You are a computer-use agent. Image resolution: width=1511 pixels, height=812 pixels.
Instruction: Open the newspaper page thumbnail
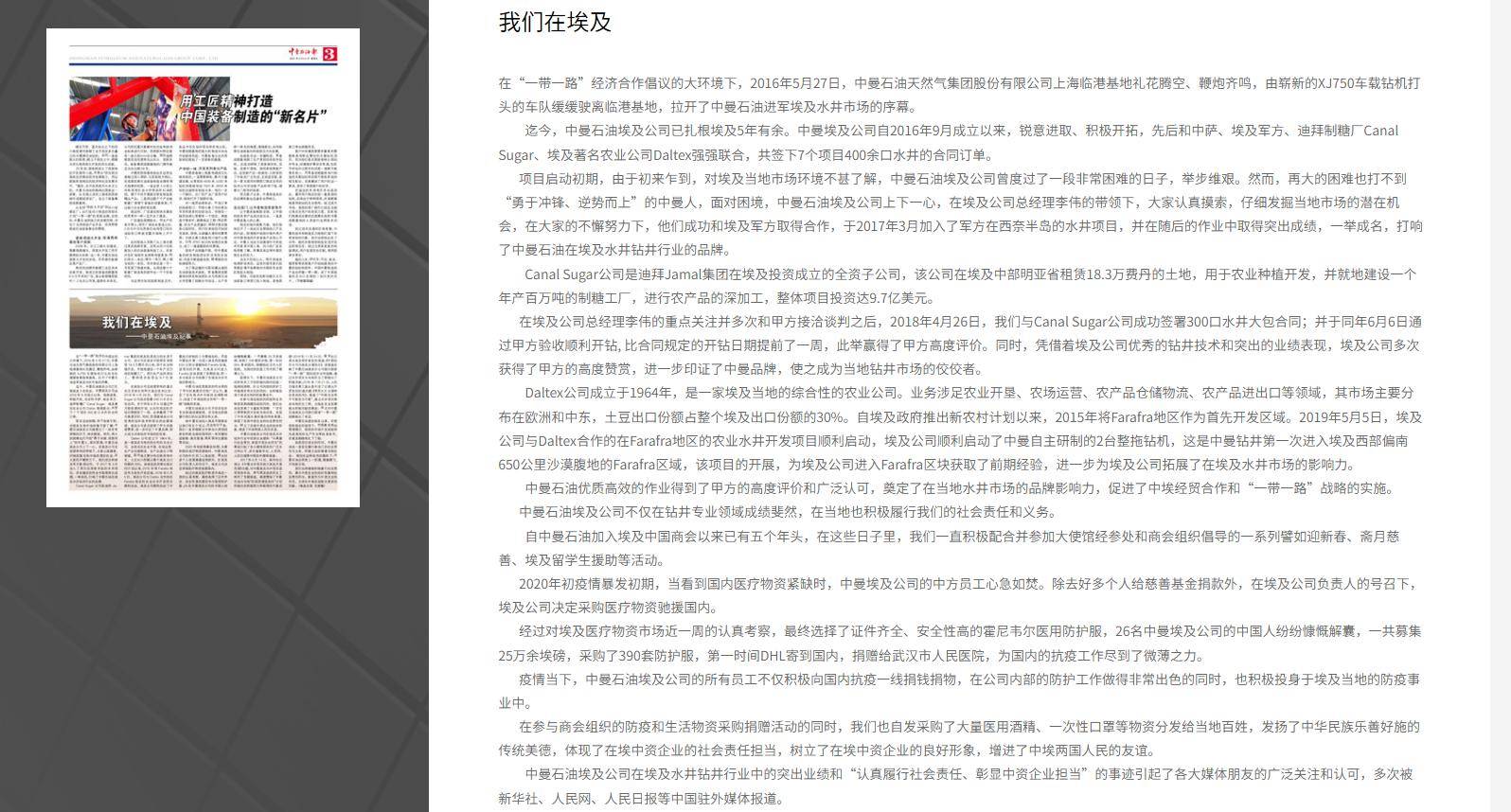click(x=203, y=268)
